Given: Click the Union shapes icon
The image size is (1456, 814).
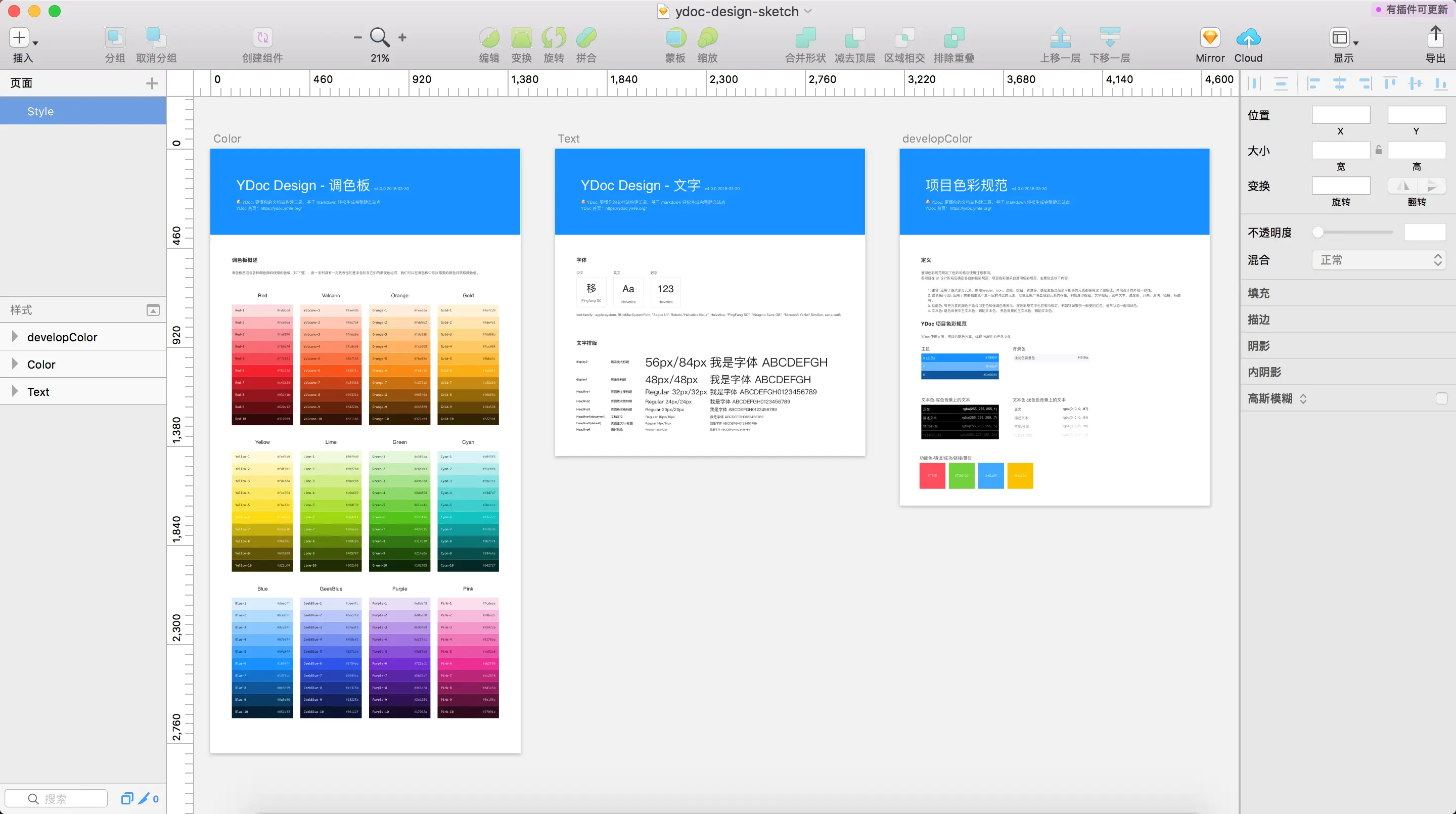Looking at the screenshot, I should click(x=805, y=38).
